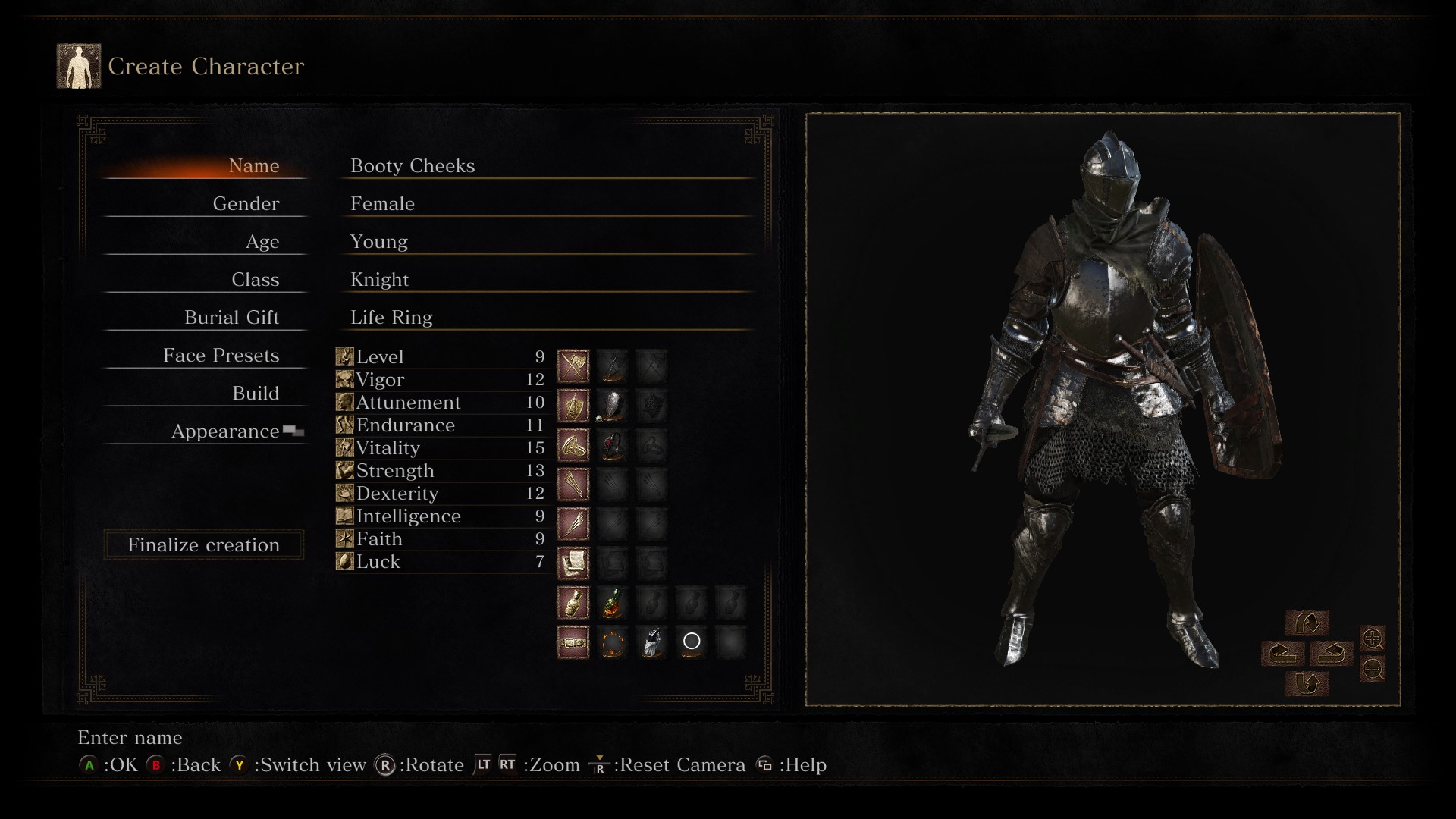Image resolution: width=1456 pixels, height=819 pixels.
Task: Select the right-hand weapon category icon
Action: click(x=573, y=367)
